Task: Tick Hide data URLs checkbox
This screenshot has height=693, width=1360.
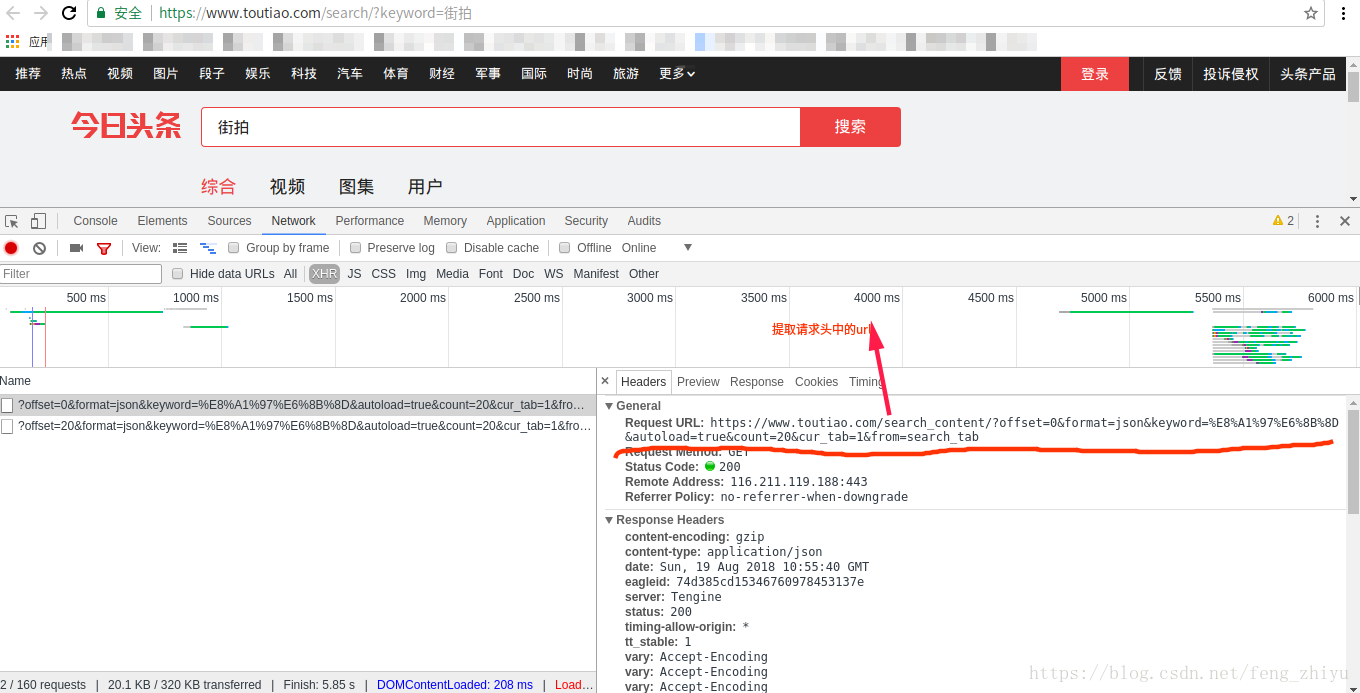Action: (177, 274)
